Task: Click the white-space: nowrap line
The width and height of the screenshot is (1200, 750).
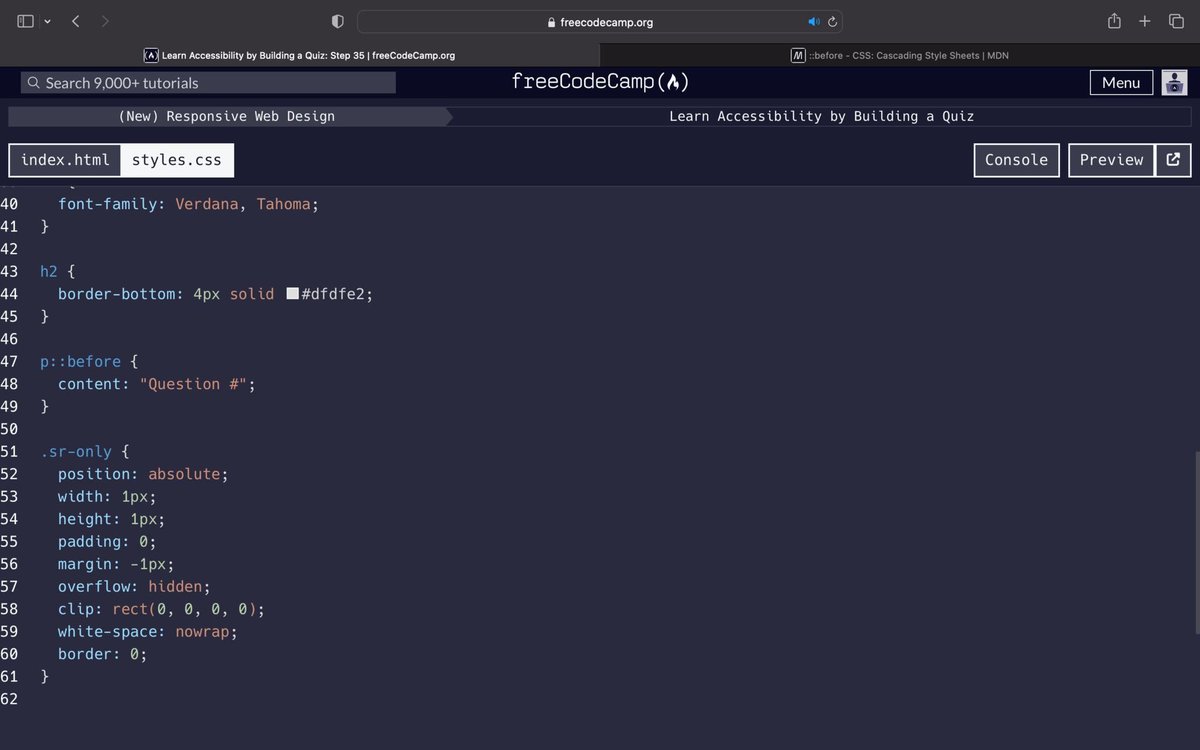Action: (x=148, y=632)
